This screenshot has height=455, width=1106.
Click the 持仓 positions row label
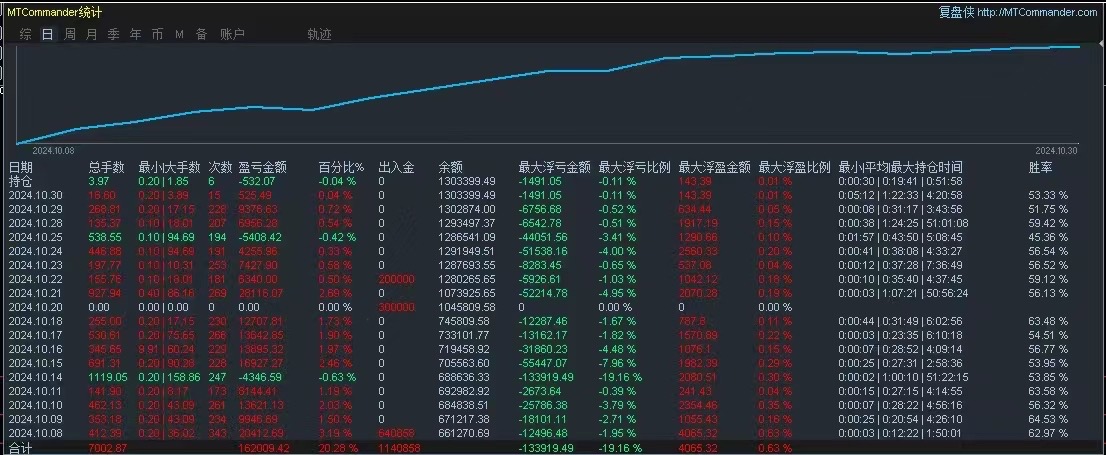(x=20, y=181)
